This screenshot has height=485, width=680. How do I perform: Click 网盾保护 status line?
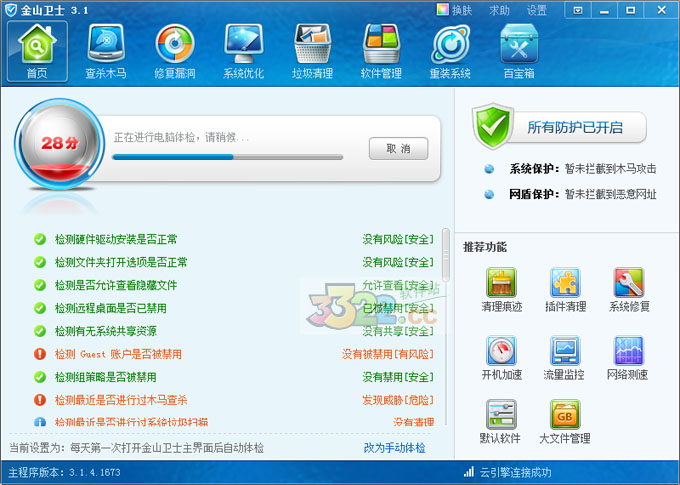(x=582, y=194)
